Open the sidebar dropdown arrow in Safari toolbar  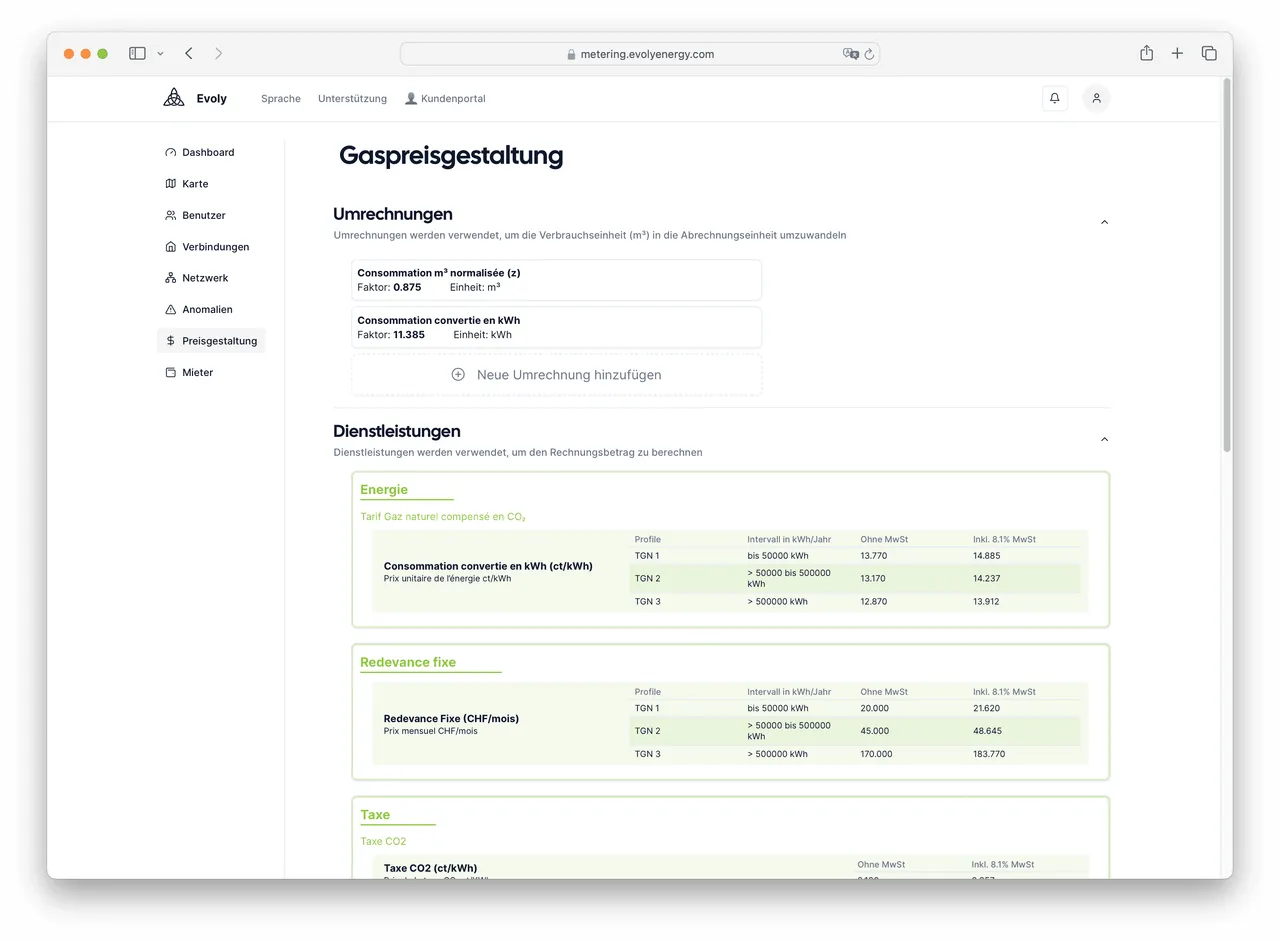(x=160, y=54)
